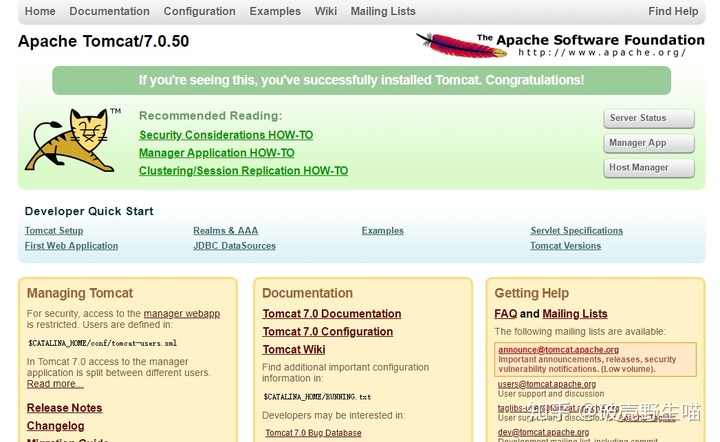Image resolution: width=720 pixels, height=442 pixels.
Task: Open Manager Application HOW-TO link
Action: pyautogui.click(x=217, y=153)
